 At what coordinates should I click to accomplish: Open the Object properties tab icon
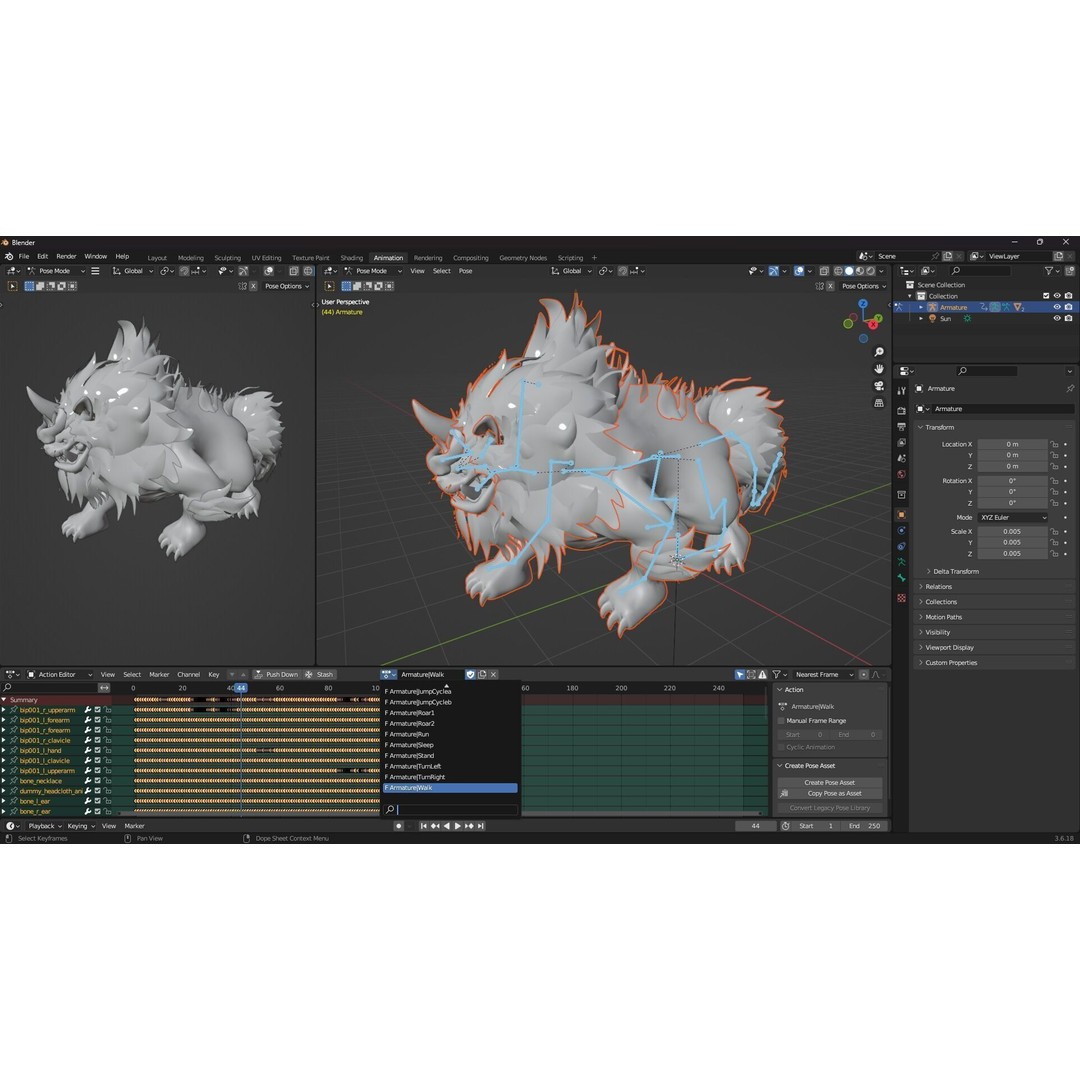[x=901, y=515]
